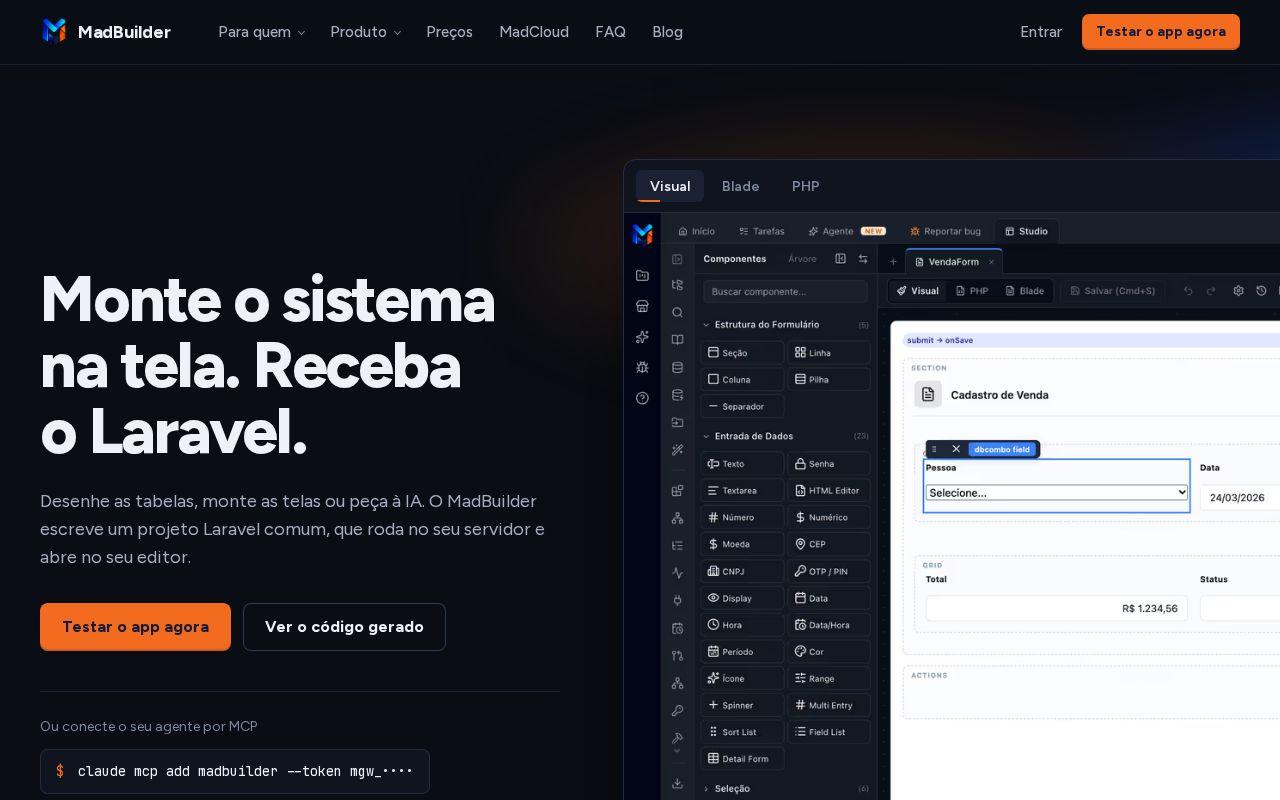
Task: Click the projects folder icon in left rail
Action: coord(642,275)
